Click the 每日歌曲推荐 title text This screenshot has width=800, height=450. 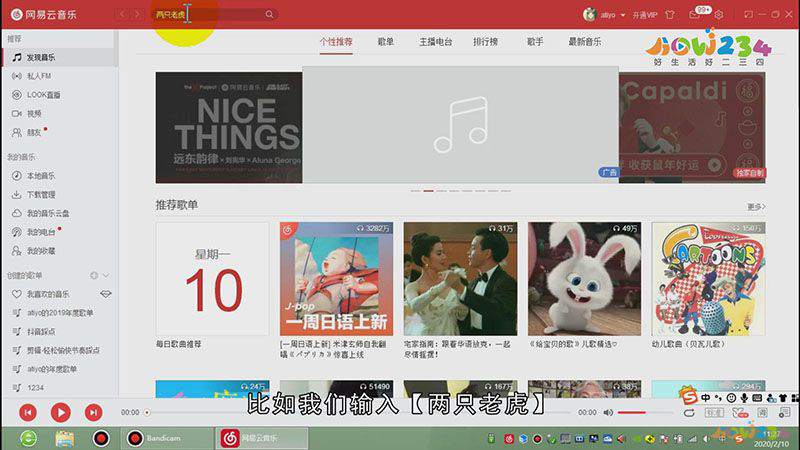[179, 344]
